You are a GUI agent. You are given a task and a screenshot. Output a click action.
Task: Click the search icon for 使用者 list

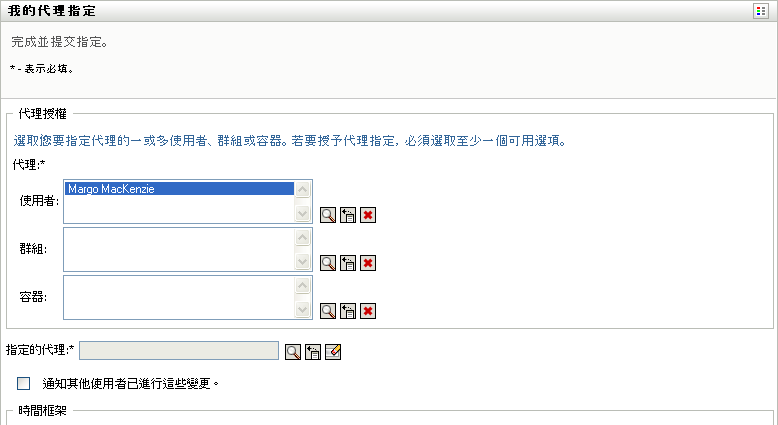click(x=327, y=215)
